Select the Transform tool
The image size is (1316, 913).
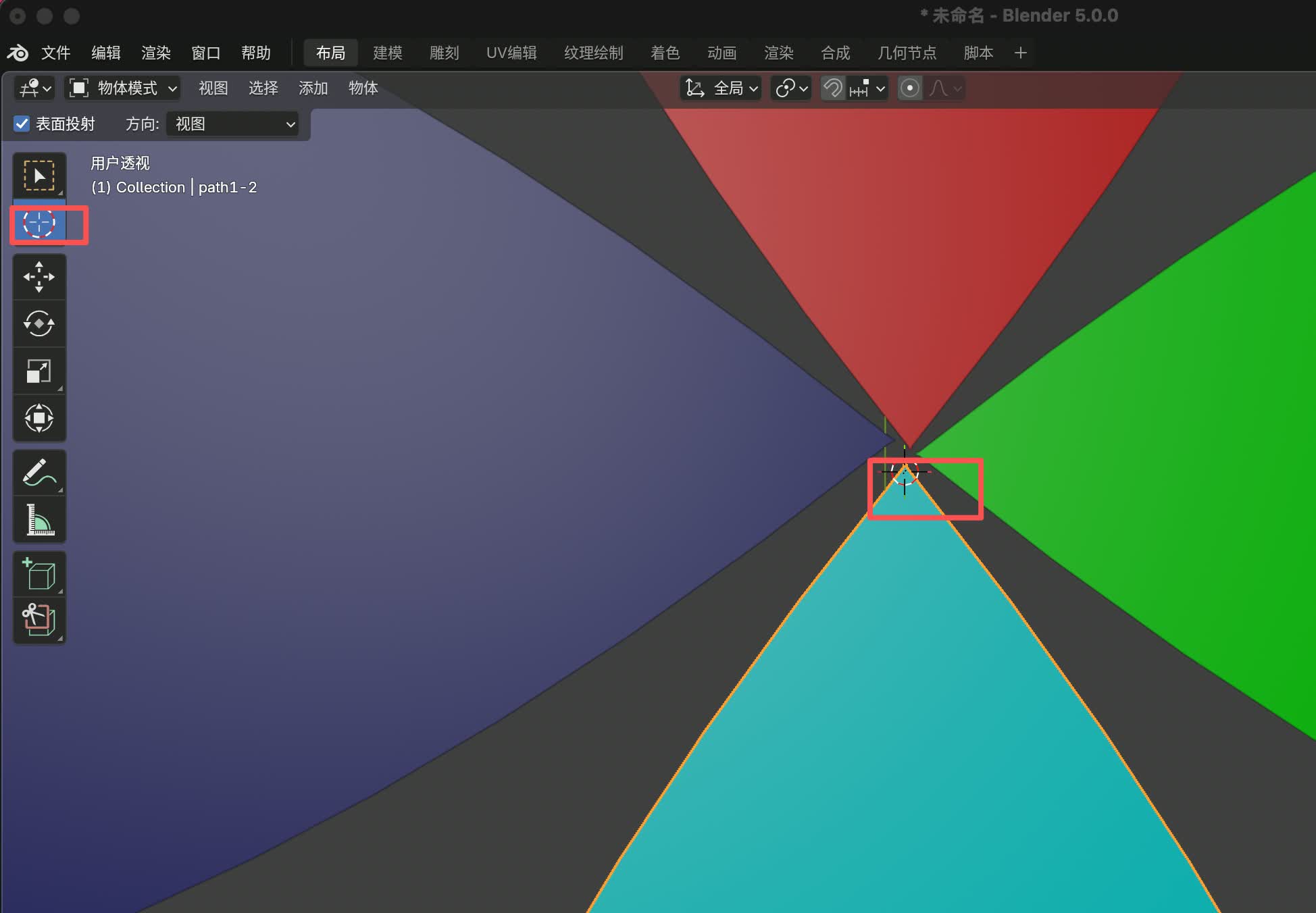39,418
